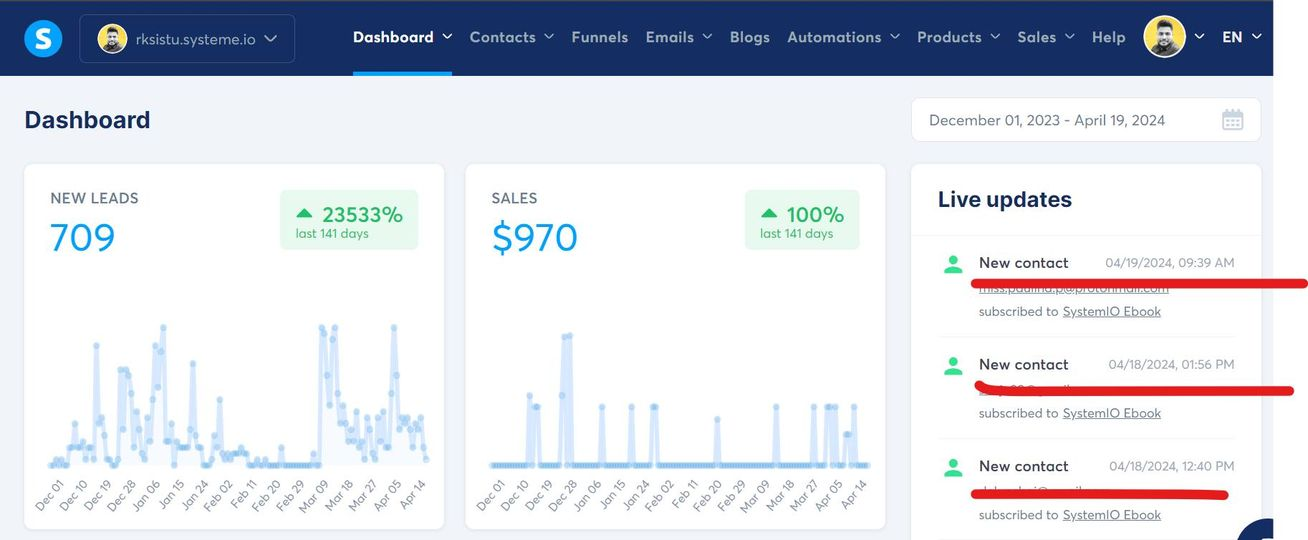Open the Blogs menu item
1308x540 pixels.
click(749, 37)
